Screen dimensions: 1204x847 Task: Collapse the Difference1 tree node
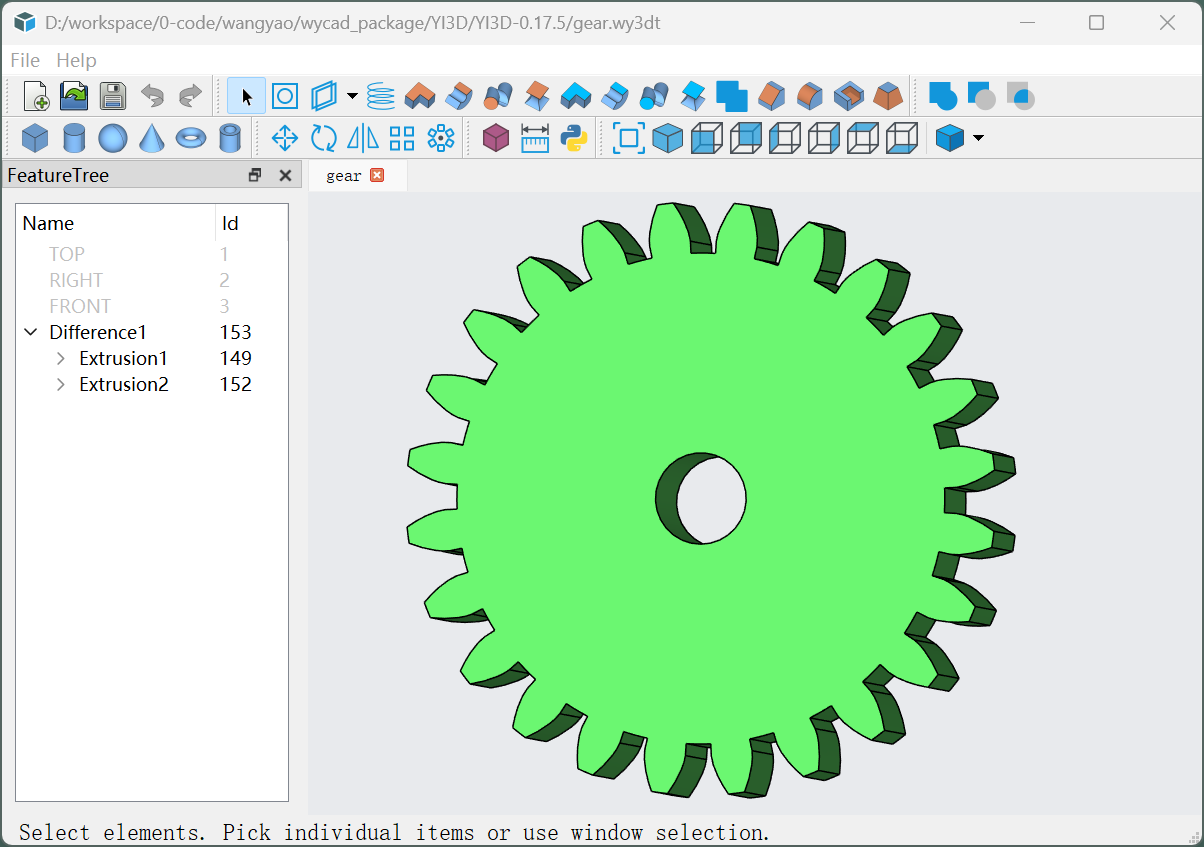point(31,332)
